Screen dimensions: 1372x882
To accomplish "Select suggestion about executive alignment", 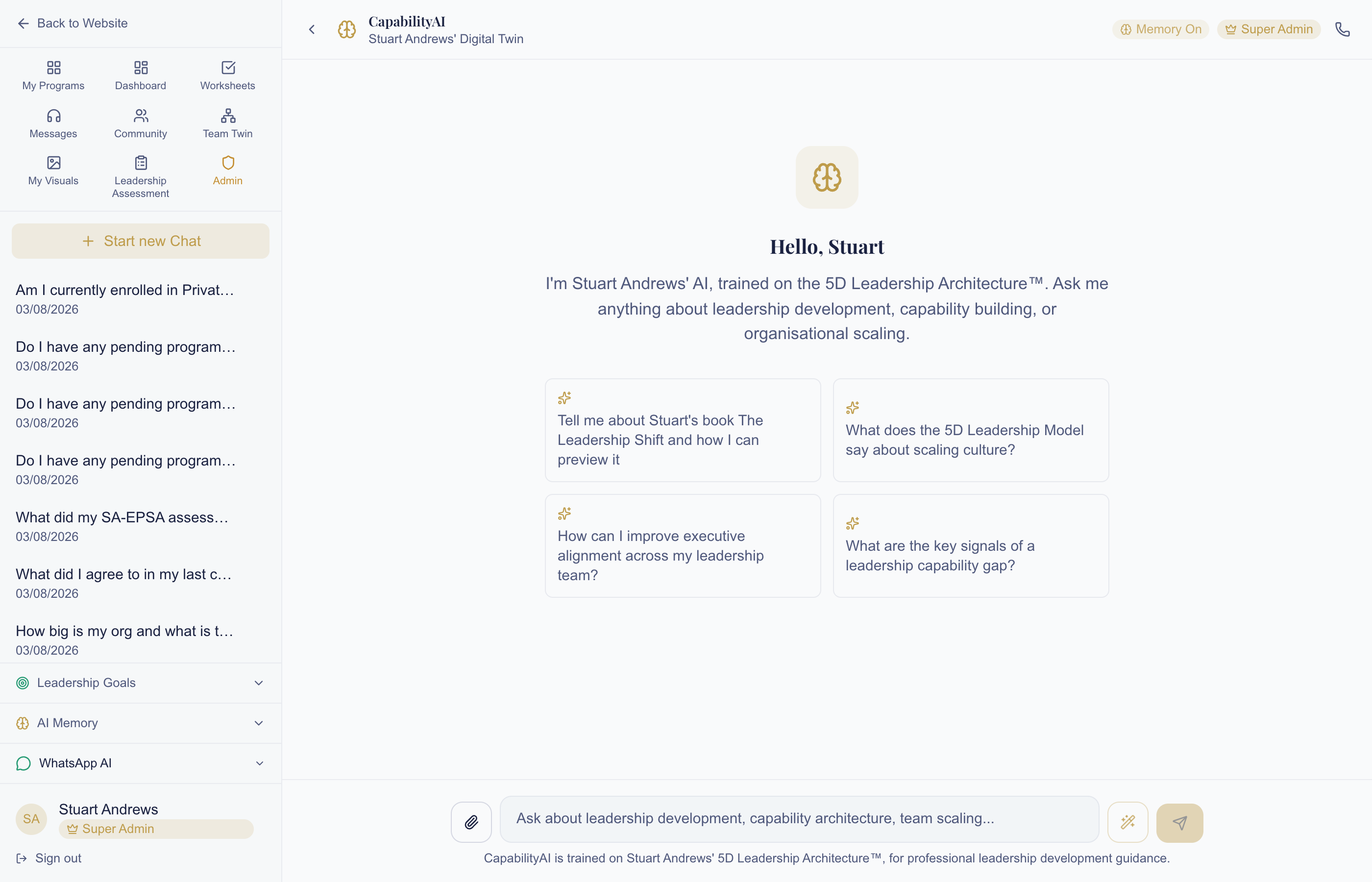I will tap(683, 546).
